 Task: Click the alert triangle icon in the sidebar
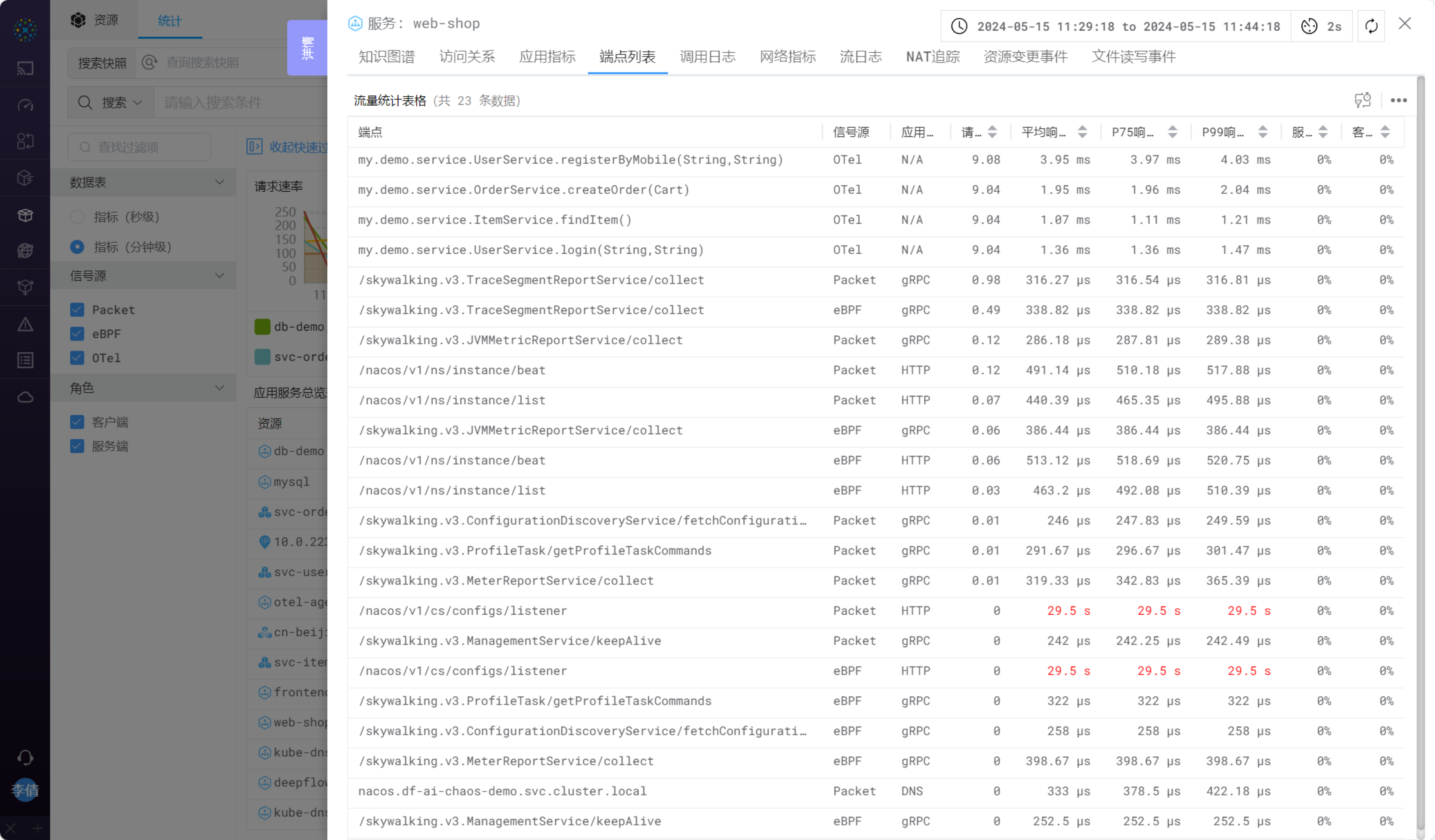tap(25, 325)
